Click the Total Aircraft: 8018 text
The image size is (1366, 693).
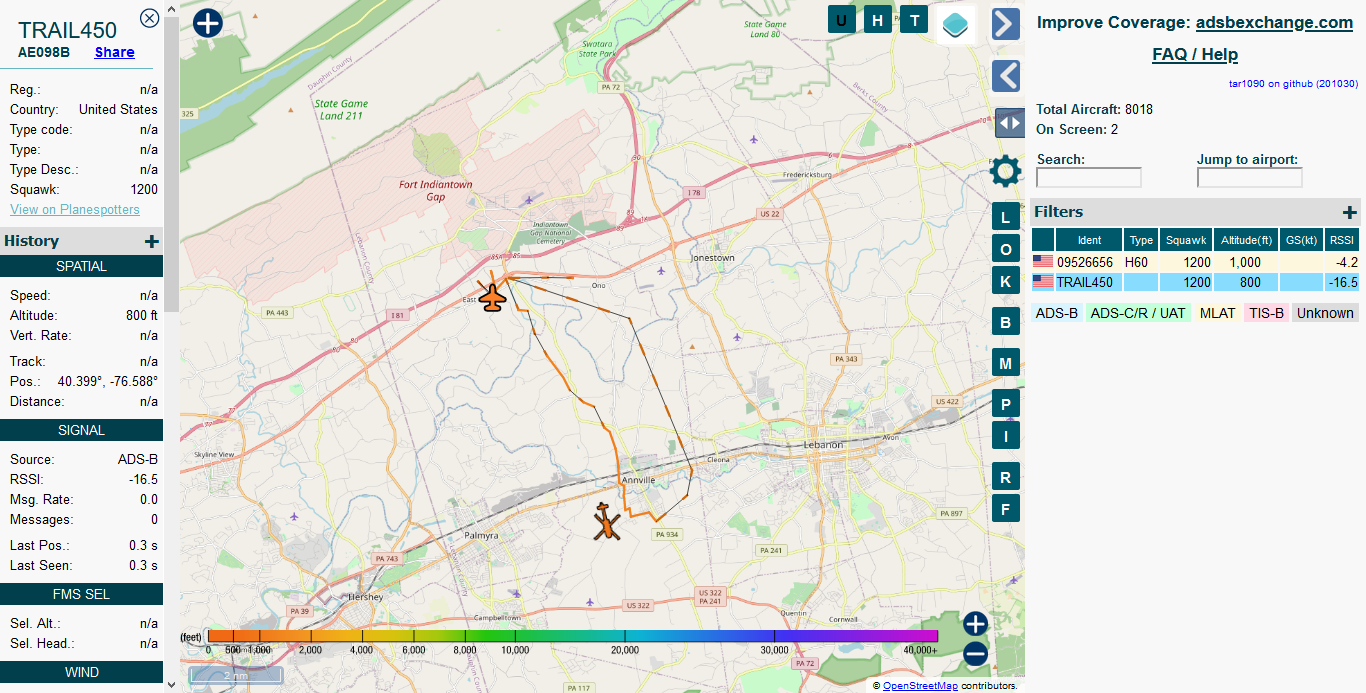(1094, 109)
